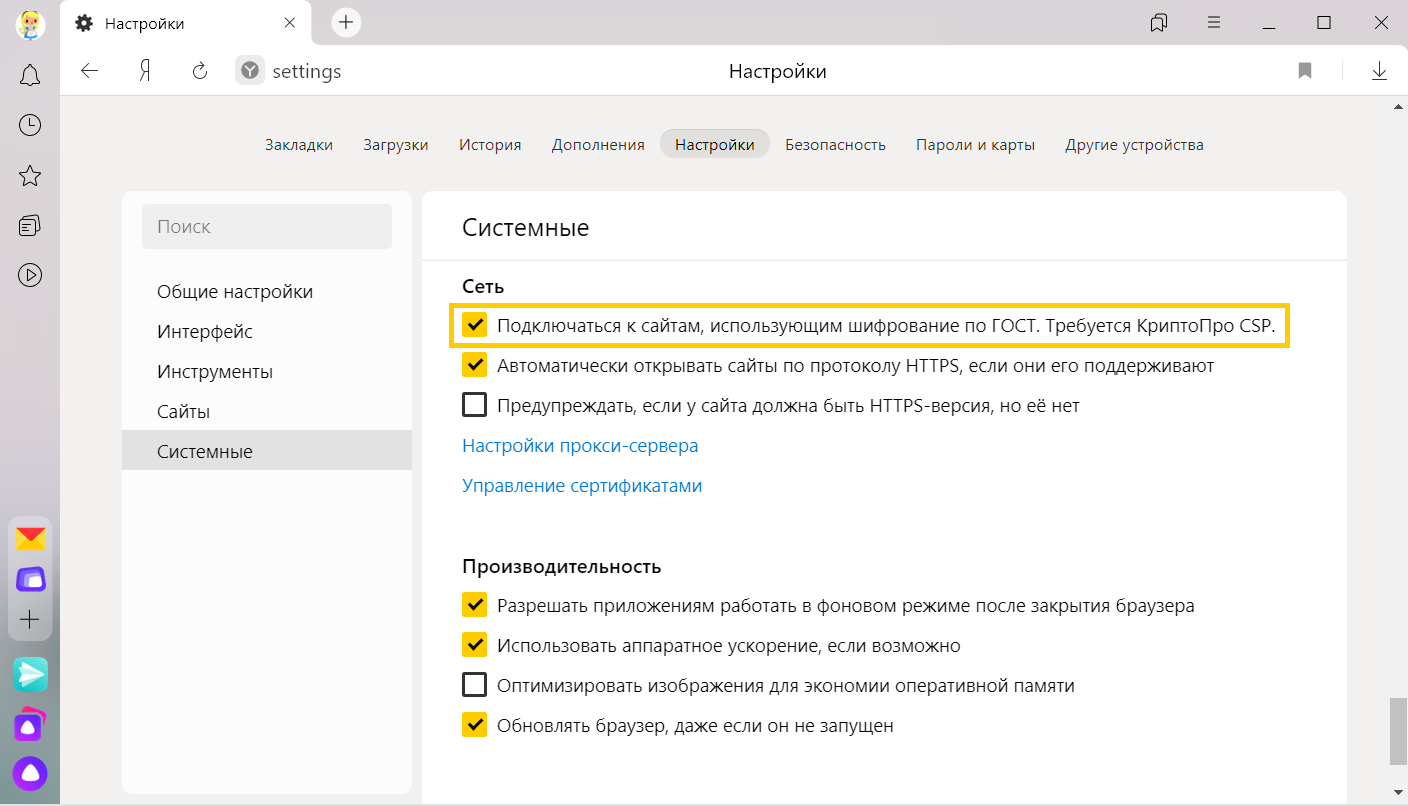The image size is (1408, 806).
Task: Enable image optimization to save memory
Action: [474, 686]
